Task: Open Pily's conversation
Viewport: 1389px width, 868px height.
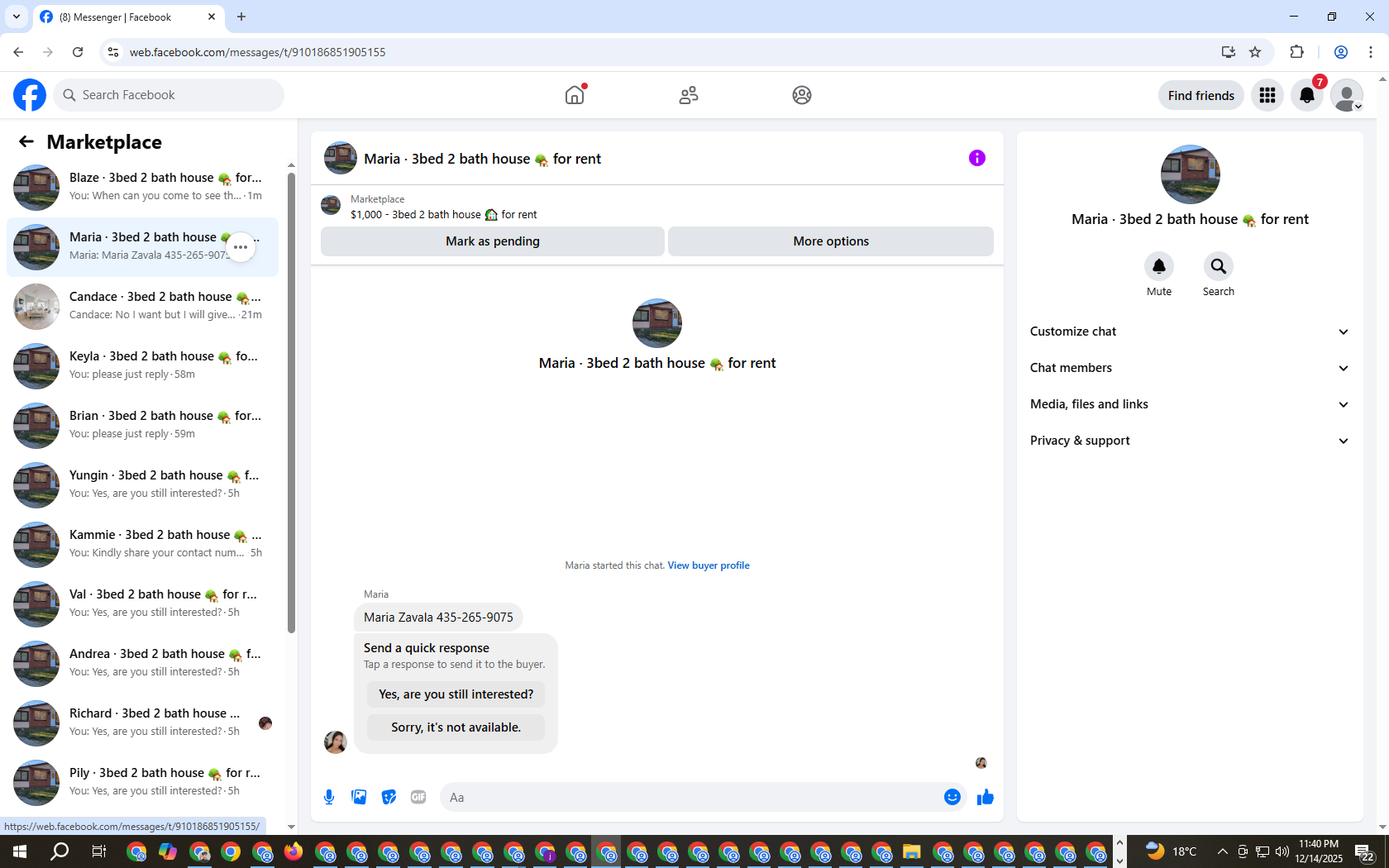Action: coord(142,783)
